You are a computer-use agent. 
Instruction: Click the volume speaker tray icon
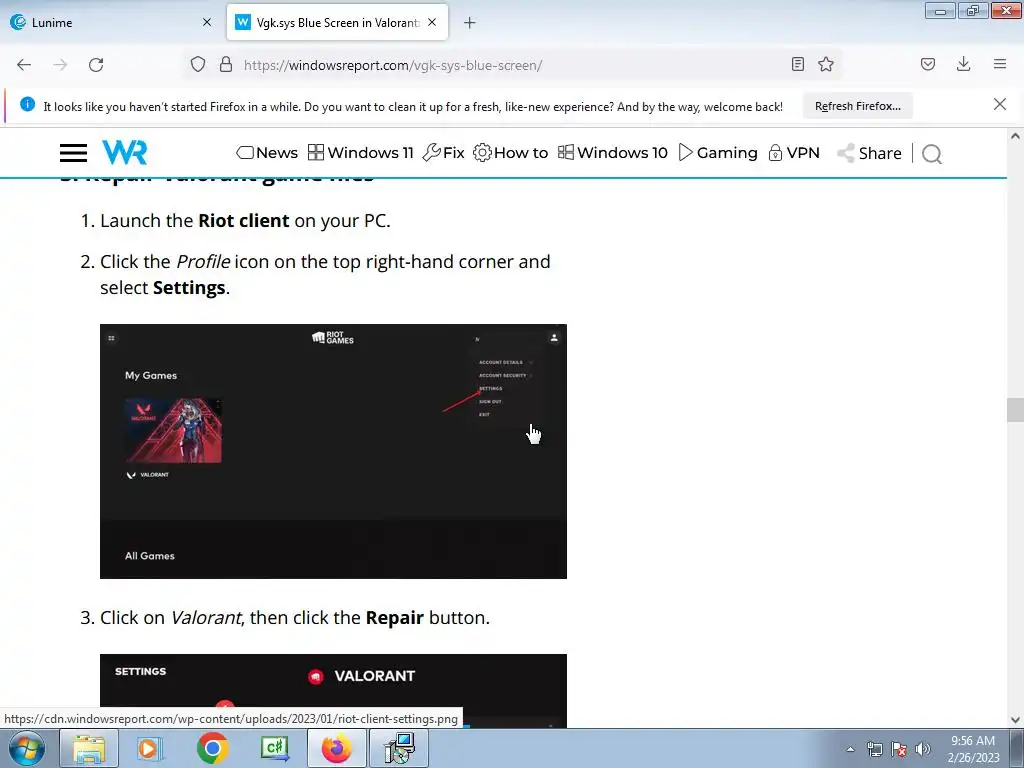tap(923, 749)
